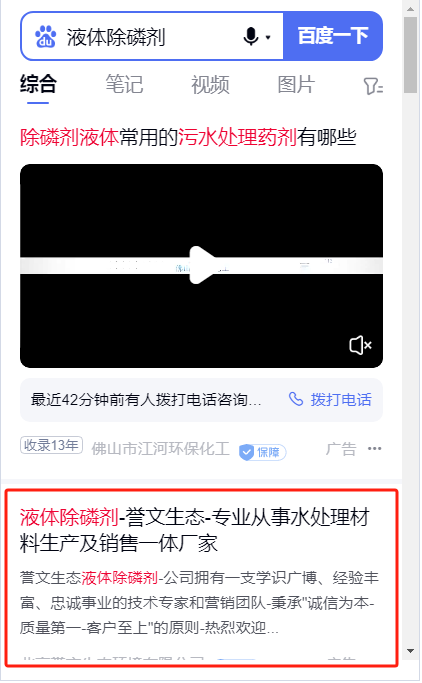Click the 百度一下 search button
The width and height of the screenshot is (422, 683).
point(333,36)
